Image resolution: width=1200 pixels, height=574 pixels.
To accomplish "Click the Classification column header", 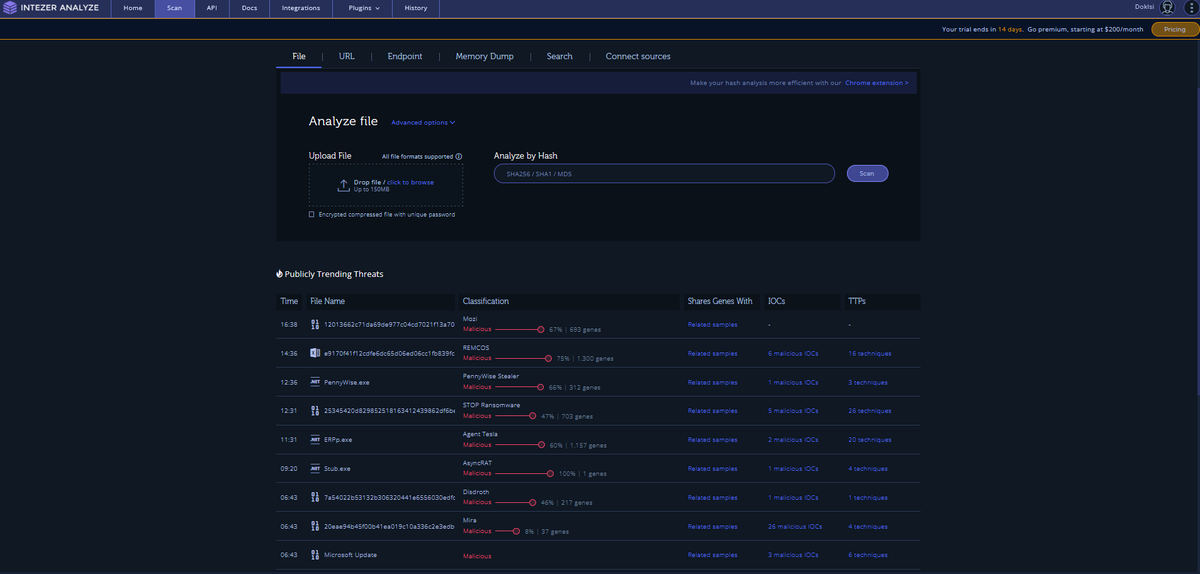I will (486, 301).
